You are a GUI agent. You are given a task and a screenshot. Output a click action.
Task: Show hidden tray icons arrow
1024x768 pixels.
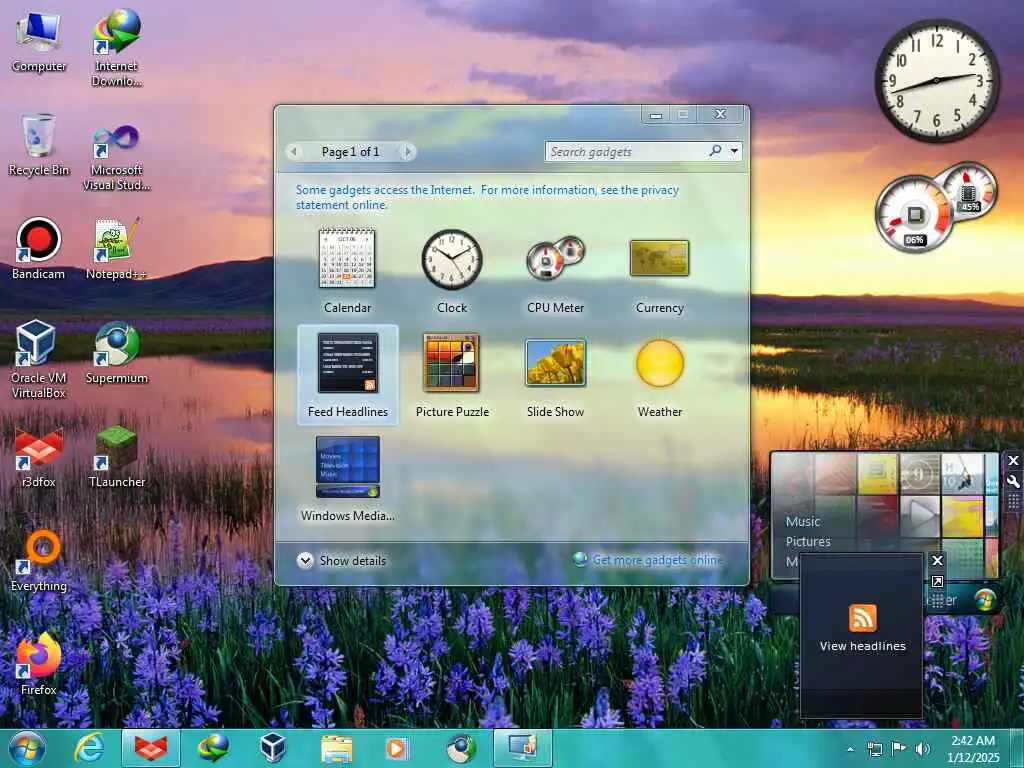850,749
